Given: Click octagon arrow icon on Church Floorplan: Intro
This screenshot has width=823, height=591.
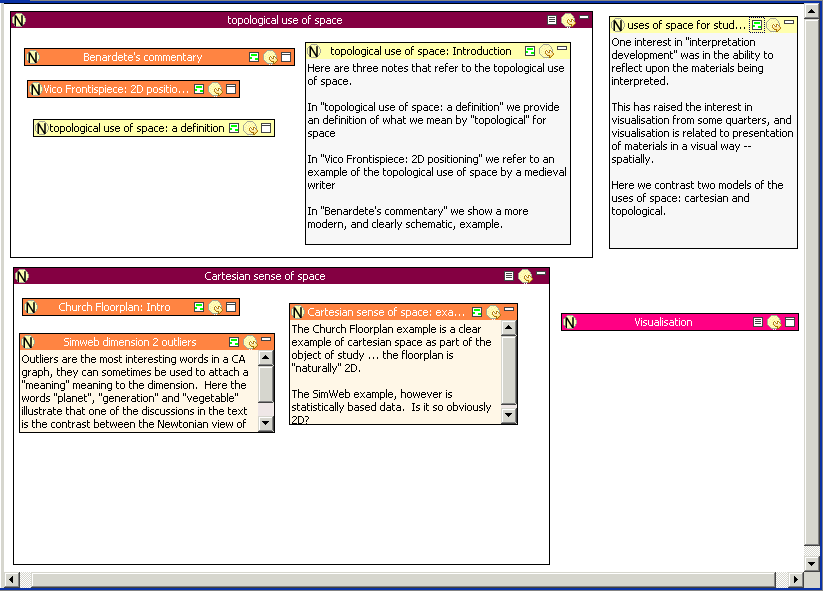Looking at the screenshot, I should (x=215, y=307).
